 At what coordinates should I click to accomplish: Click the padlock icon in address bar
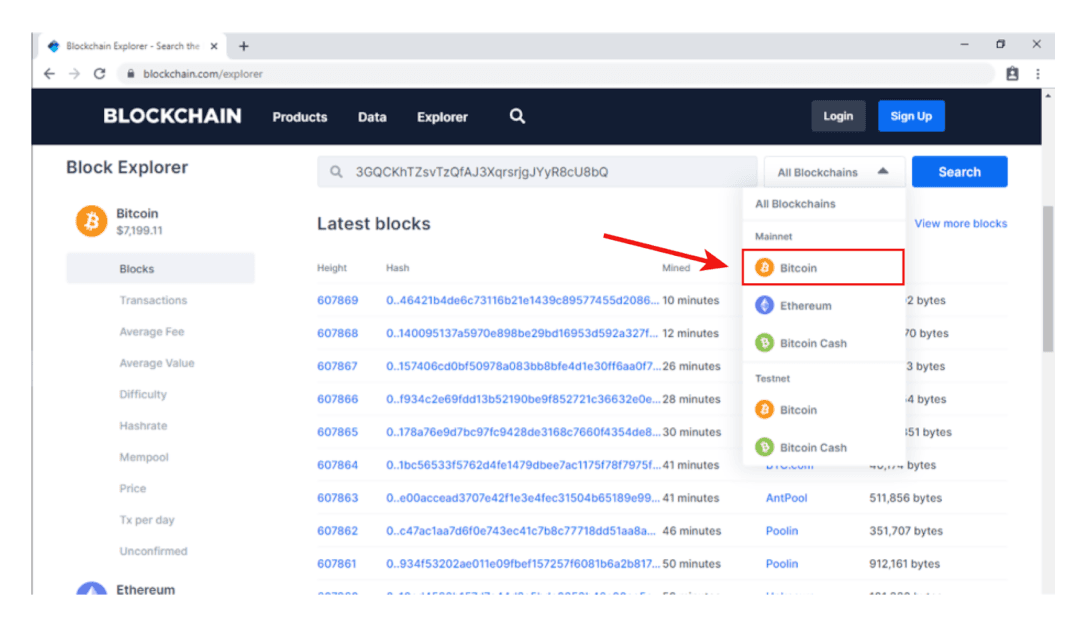tap(130, 74)
